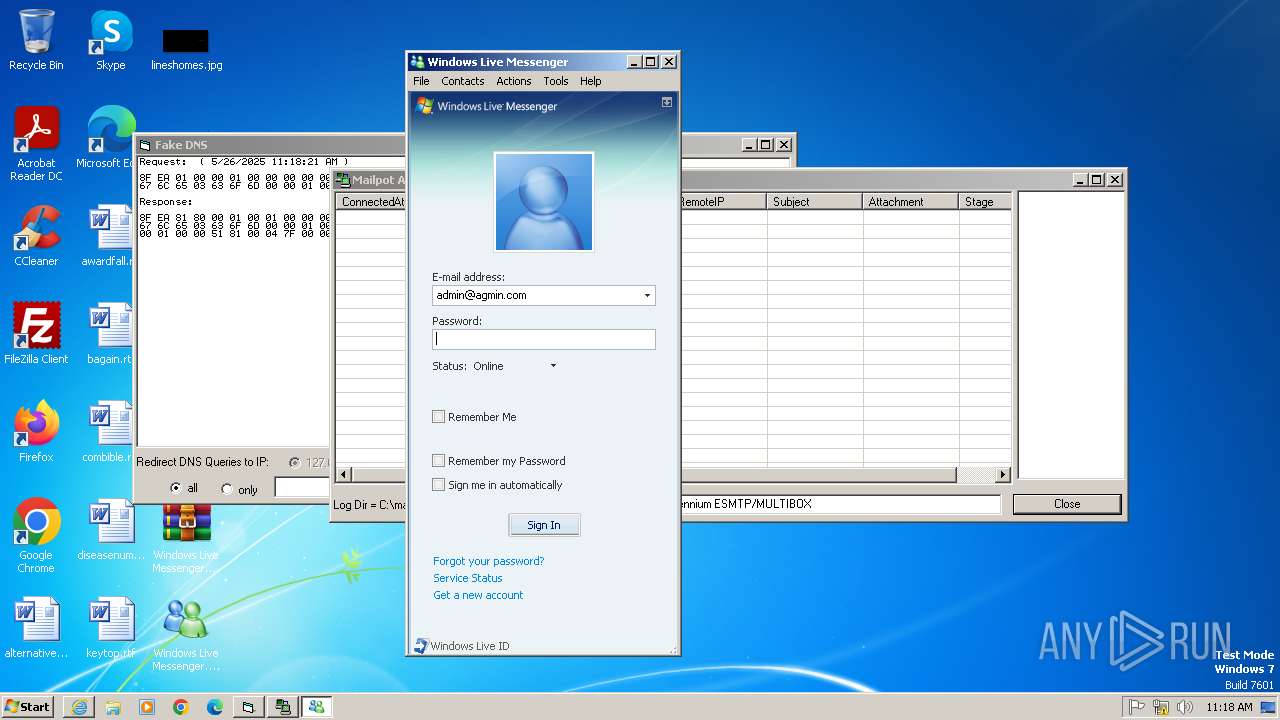Select the bagain.rtf document on the desktop
The height and width of the screenshot is (720, 1280).
point(109,334)
